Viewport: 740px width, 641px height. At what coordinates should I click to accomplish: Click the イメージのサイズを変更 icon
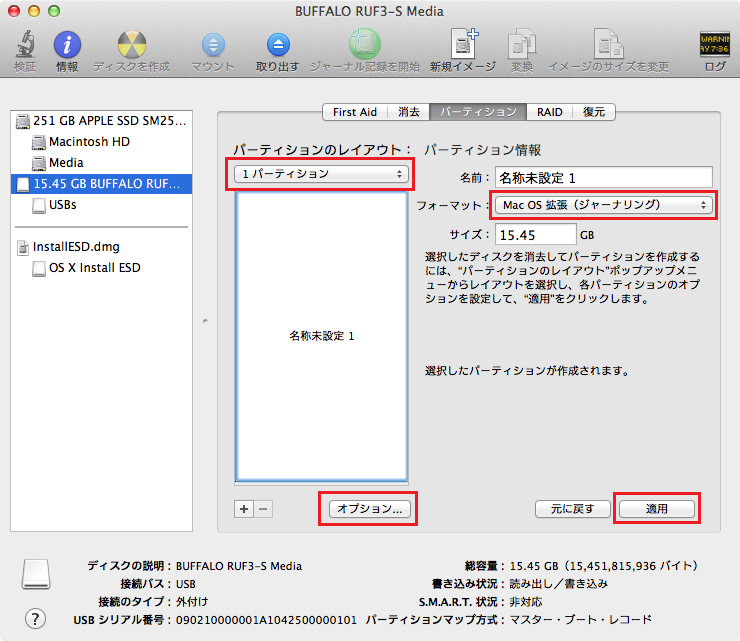608,44
